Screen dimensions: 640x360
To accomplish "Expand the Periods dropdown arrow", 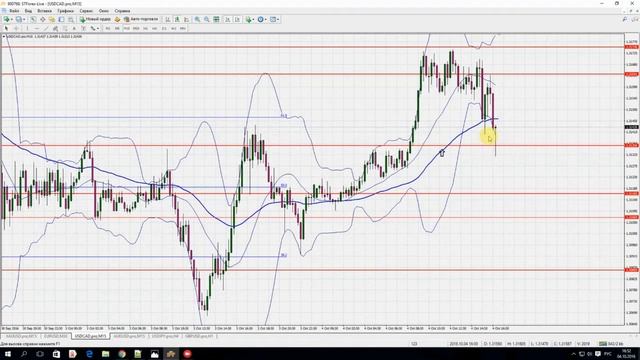I will (266, 19).
